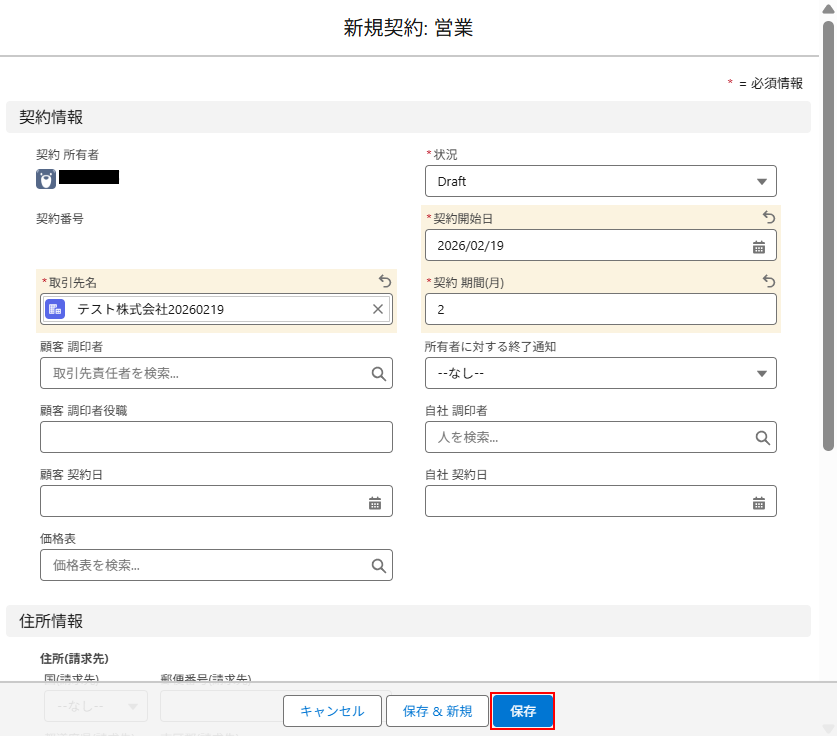The width and height of the screenshot is (837, 736).
Task: Click the 顧客 契約日 calendar icon
Action: pos(375,503)
